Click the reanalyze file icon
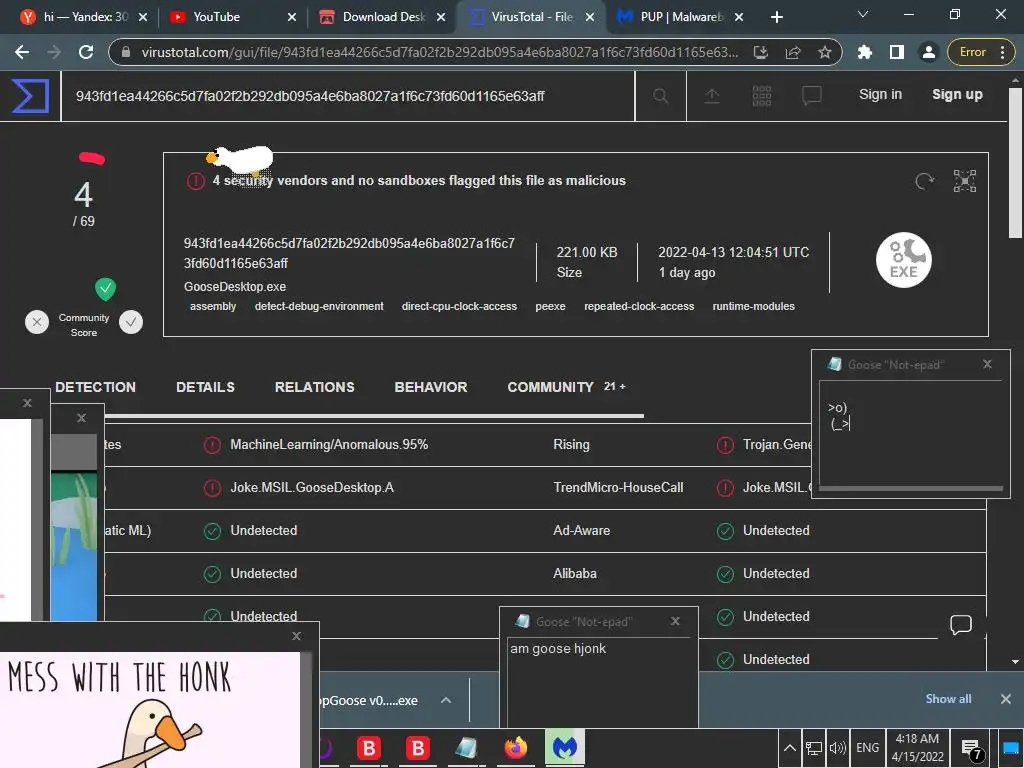 click(x=924, y=181)
